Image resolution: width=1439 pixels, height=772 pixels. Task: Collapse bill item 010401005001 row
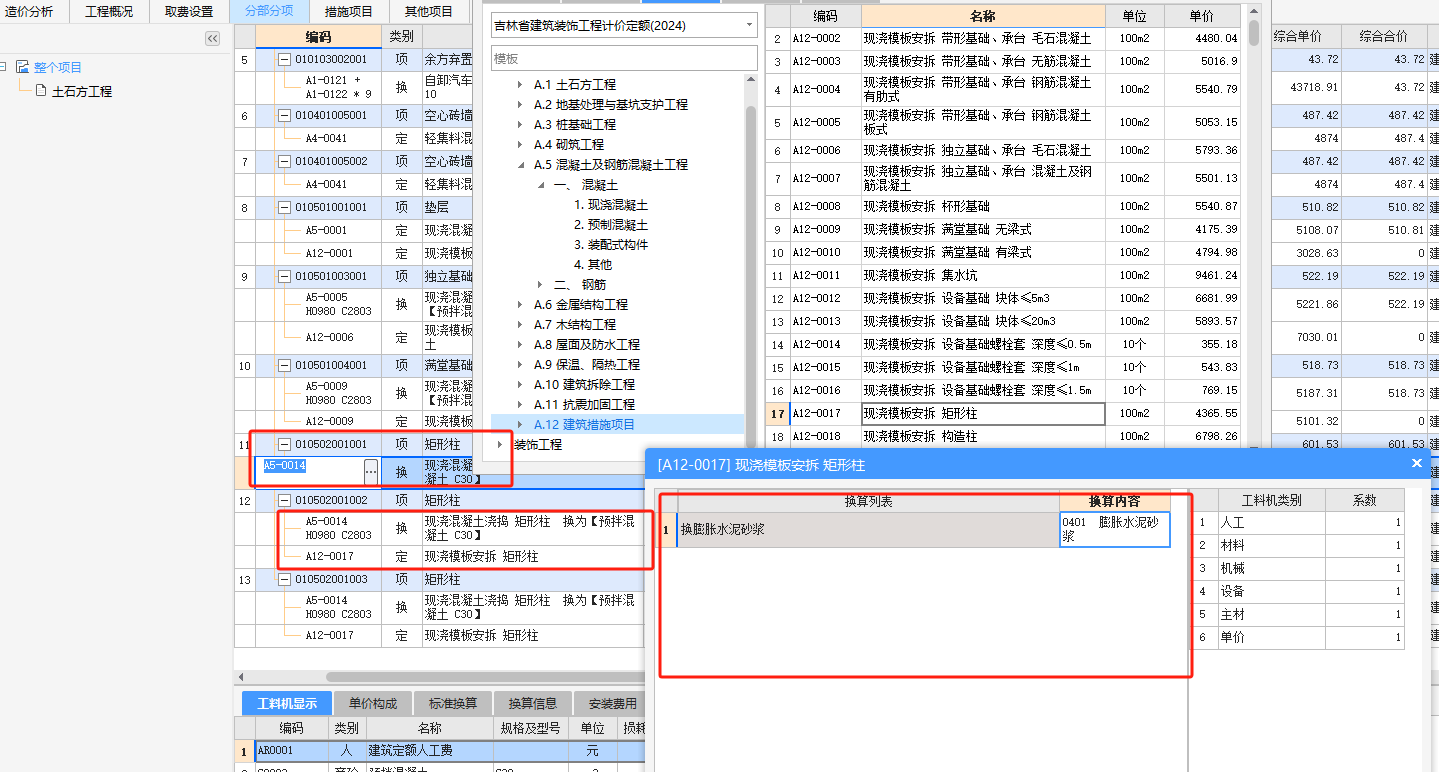[284, 116]
